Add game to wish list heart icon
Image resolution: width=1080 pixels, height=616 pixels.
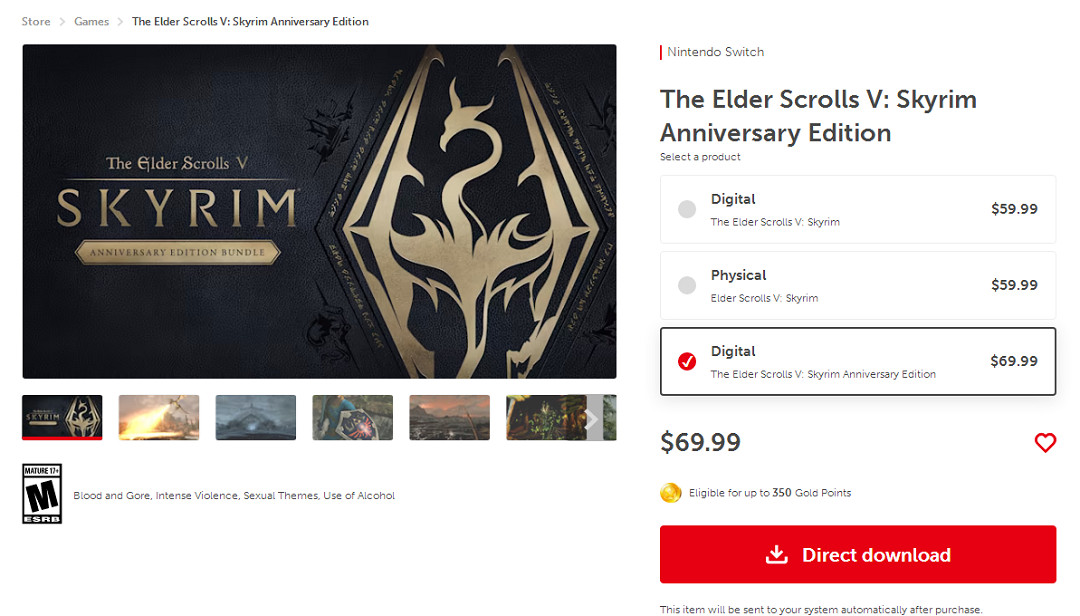pyautogui.click(x=1045, y=442)
